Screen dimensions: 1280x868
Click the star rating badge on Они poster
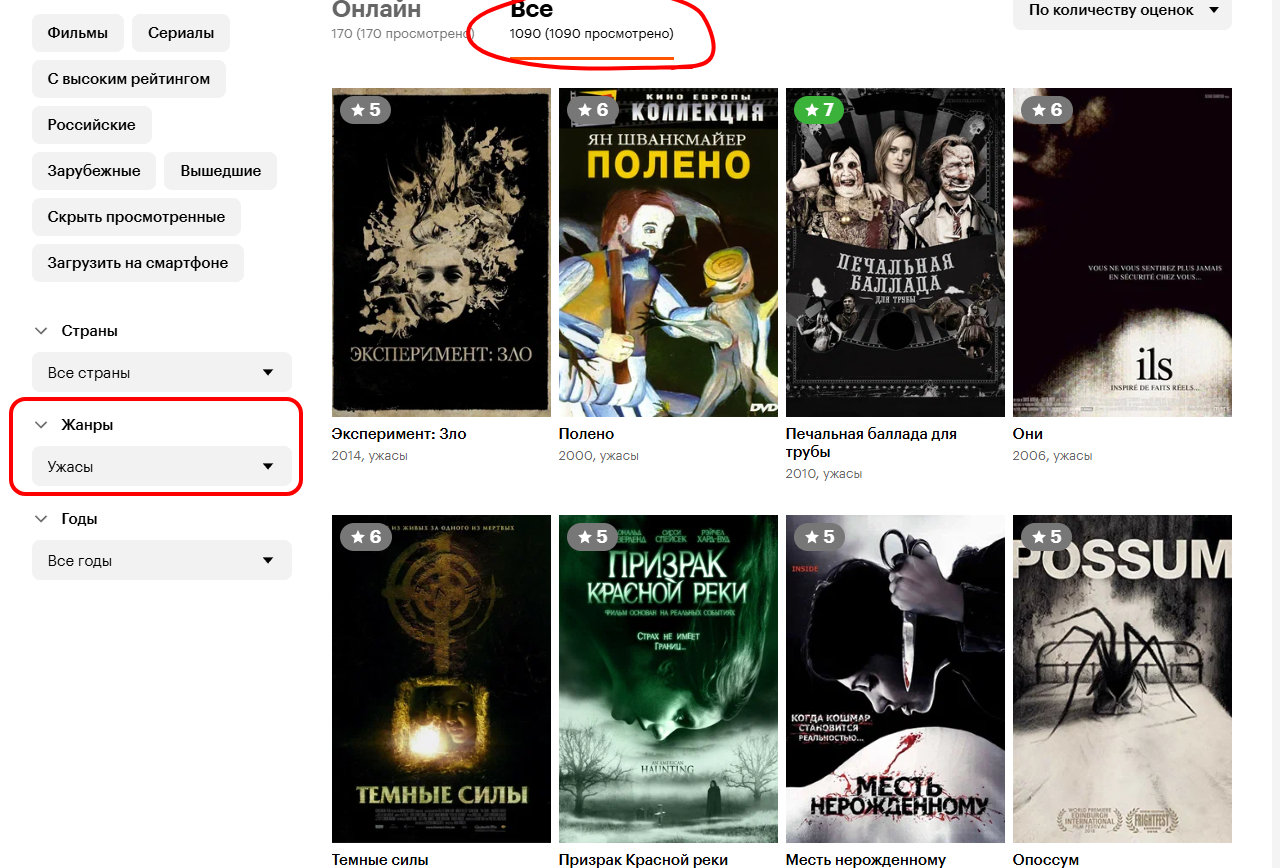pos(1046,109)
